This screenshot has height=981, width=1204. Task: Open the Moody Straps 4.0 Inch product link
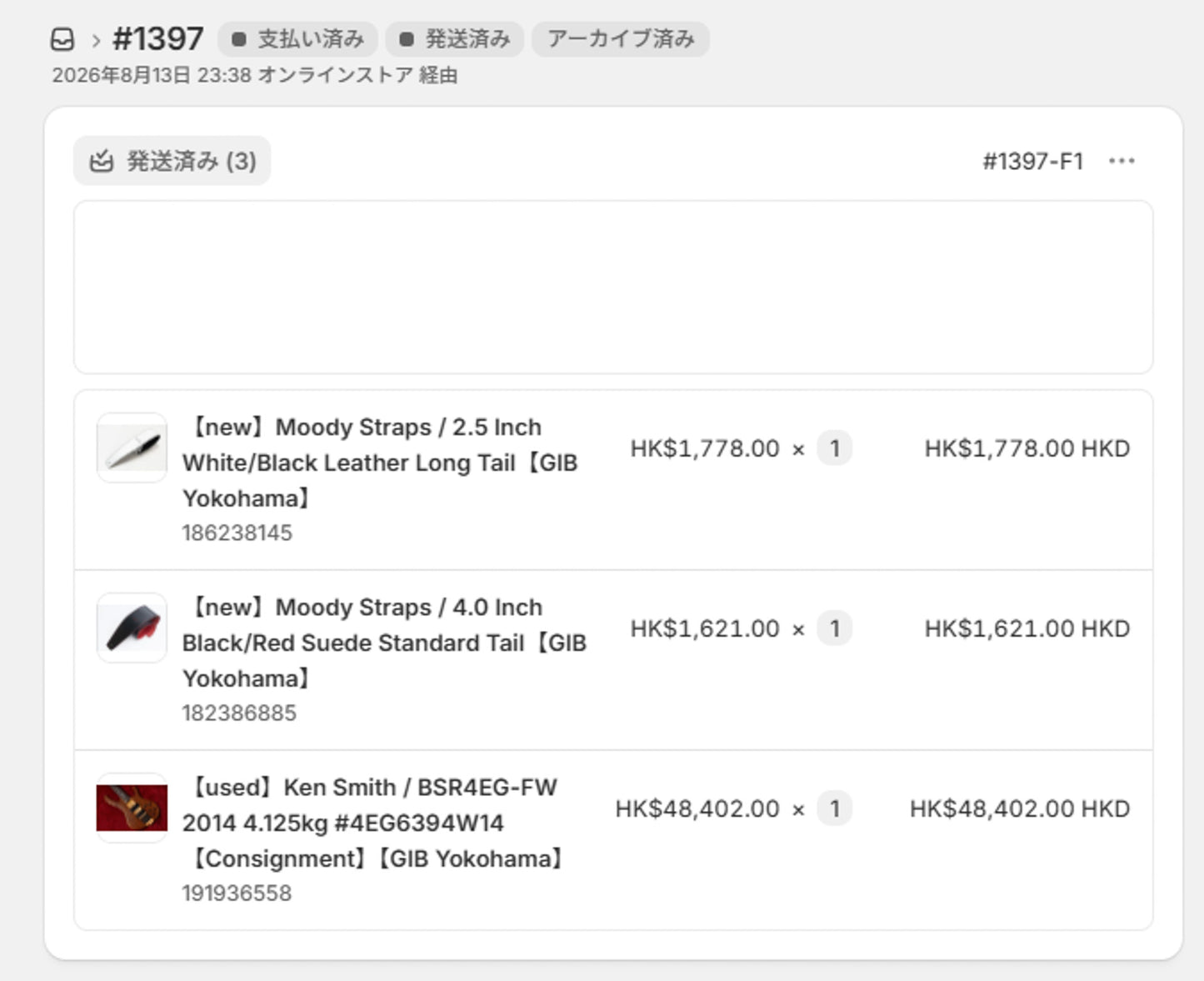pos(384,643)
